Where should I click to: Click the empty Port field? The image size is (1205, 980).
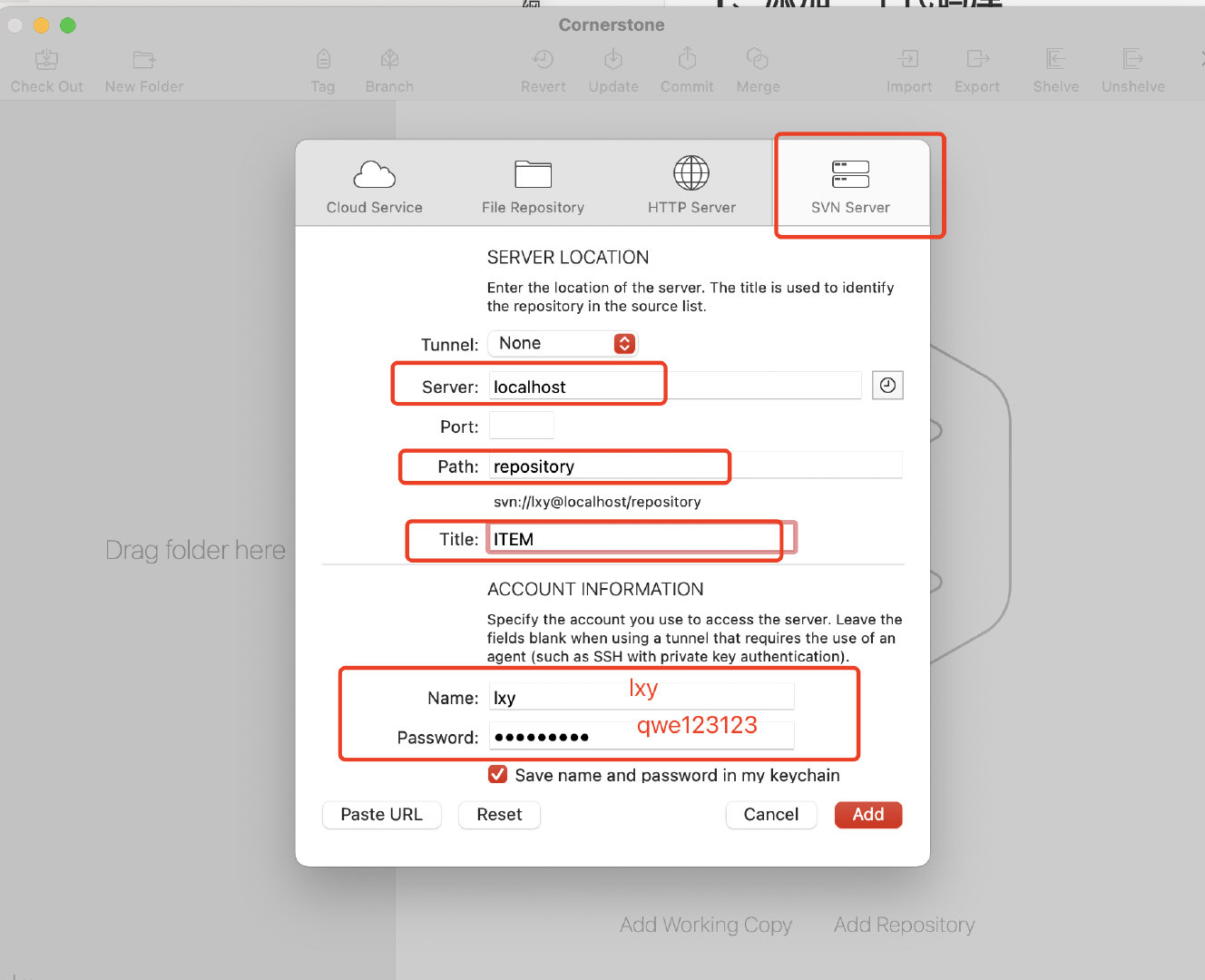(x=522, y=426)
